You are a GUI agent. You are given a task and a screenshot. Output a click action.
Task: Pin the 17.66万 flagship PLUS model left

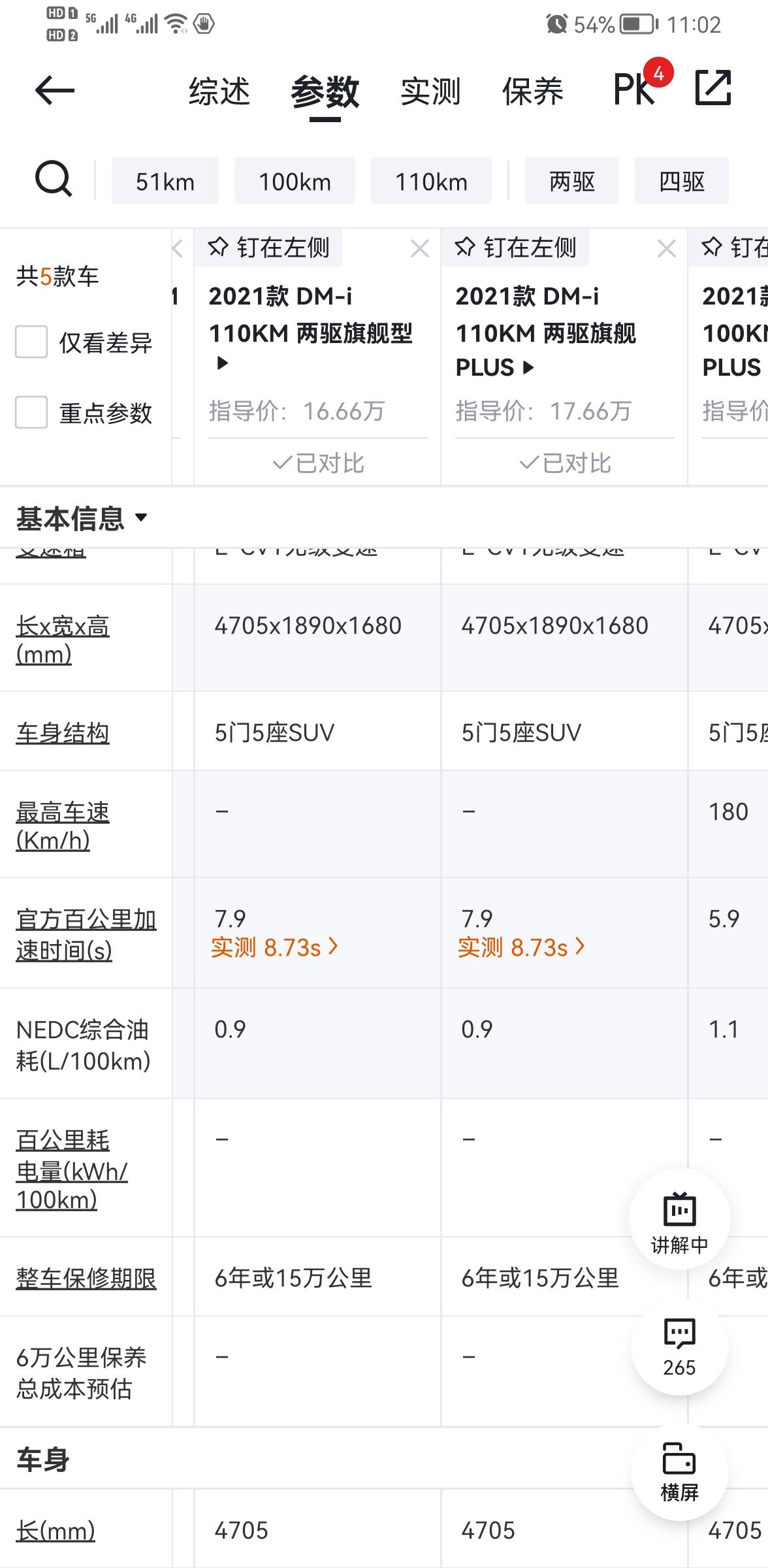pyautogui.click(x=515, y=248)
